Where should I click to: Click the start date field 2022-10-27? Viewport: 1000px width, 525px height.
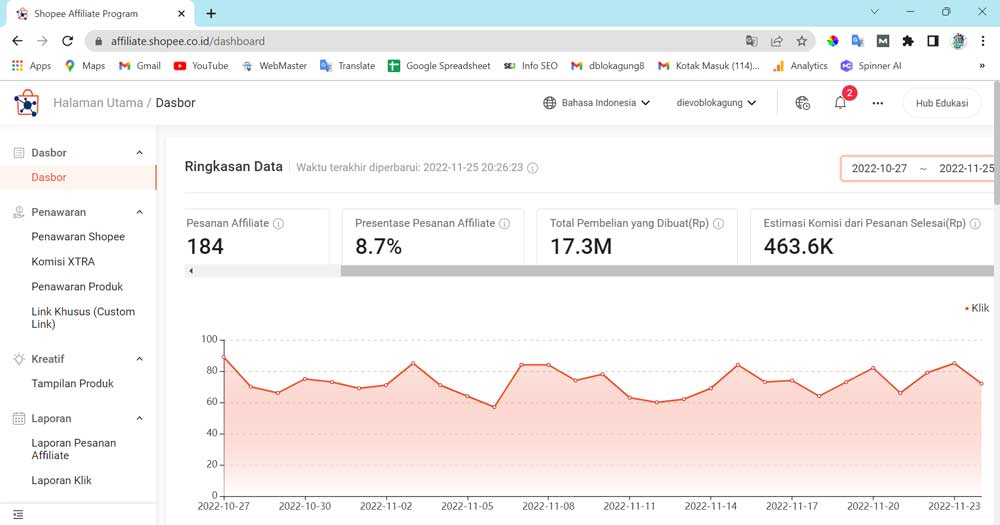point(879,168)
